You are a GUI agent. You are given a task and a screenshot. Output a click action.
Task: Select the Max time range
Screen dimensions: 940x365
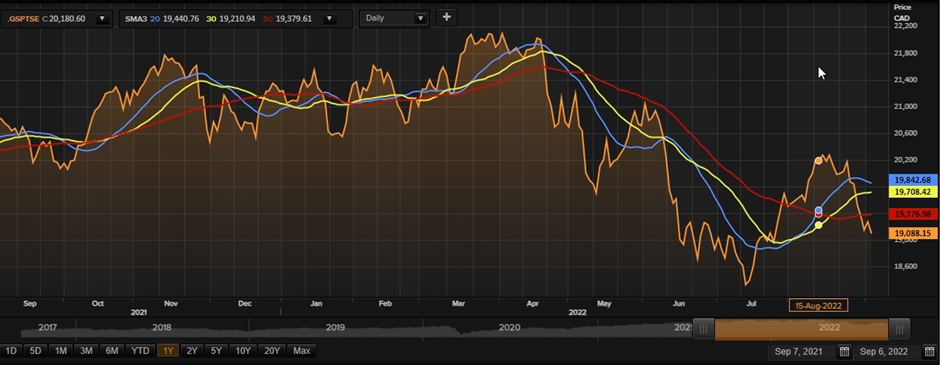302,351
